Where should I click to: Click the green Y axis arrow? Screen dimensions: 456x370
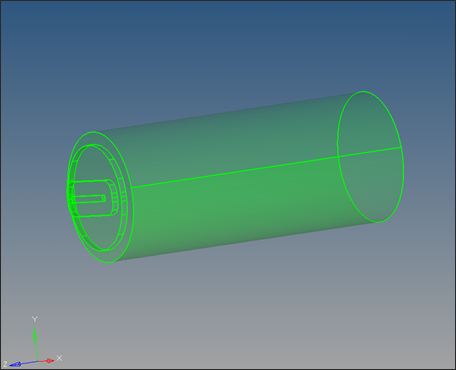coord(35,343)
